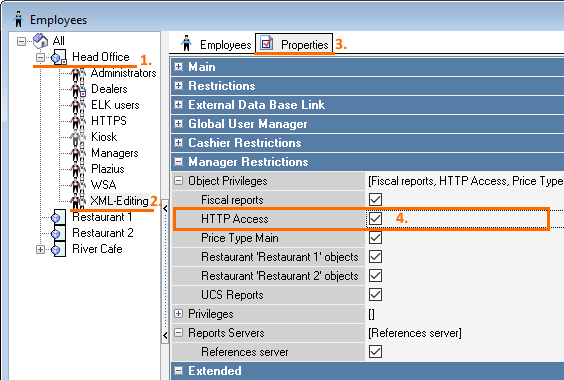This screenshot has height=380, width=564.
Task: Select River Cafe in the tree
Action: [97, 249]
